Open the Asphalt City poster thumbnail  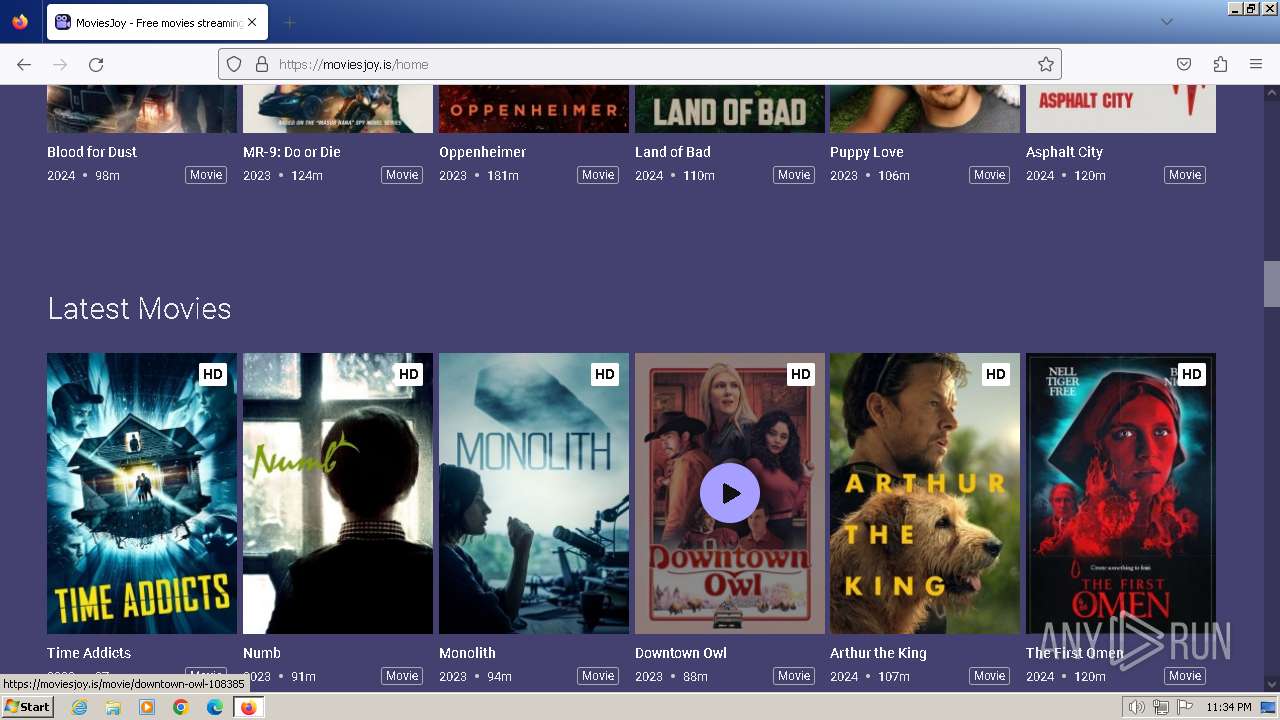(x=1121, y=109)
